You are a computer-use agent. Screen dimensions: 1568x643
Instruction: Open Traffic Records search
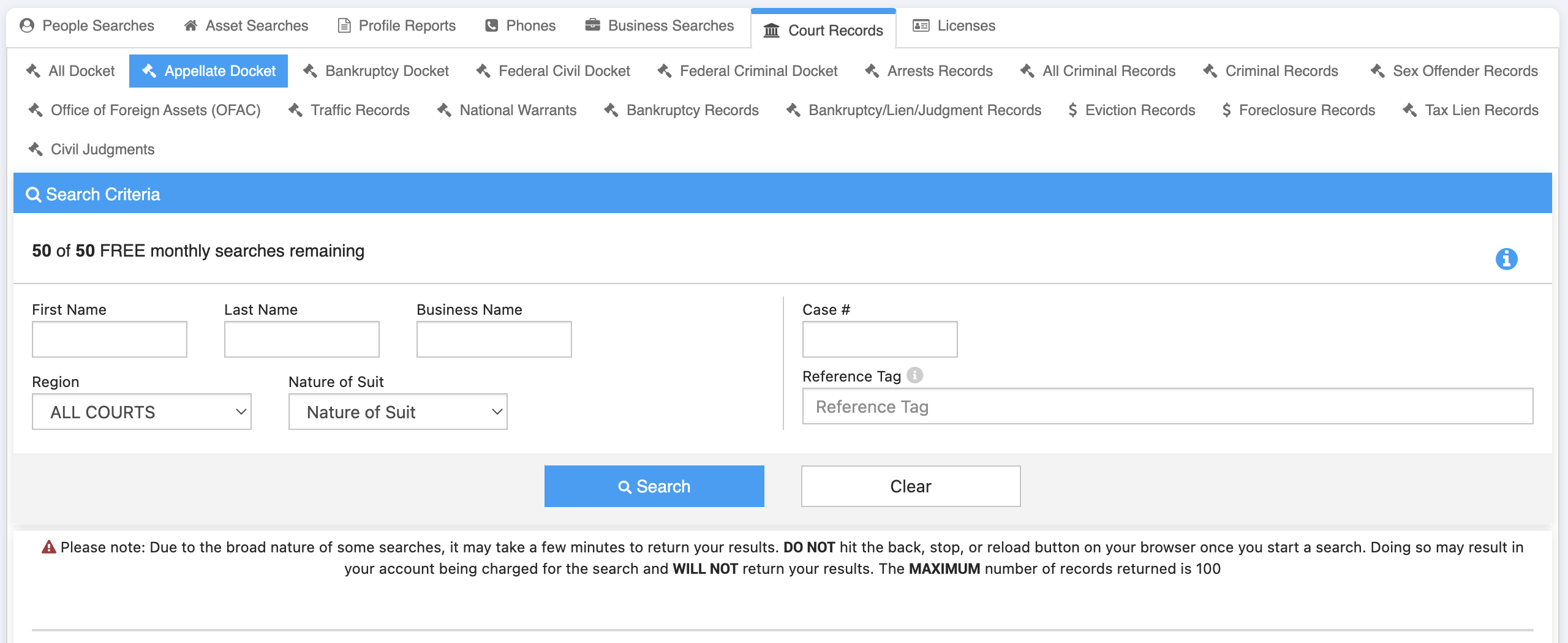pyautogui.click(x=349, y=110)
